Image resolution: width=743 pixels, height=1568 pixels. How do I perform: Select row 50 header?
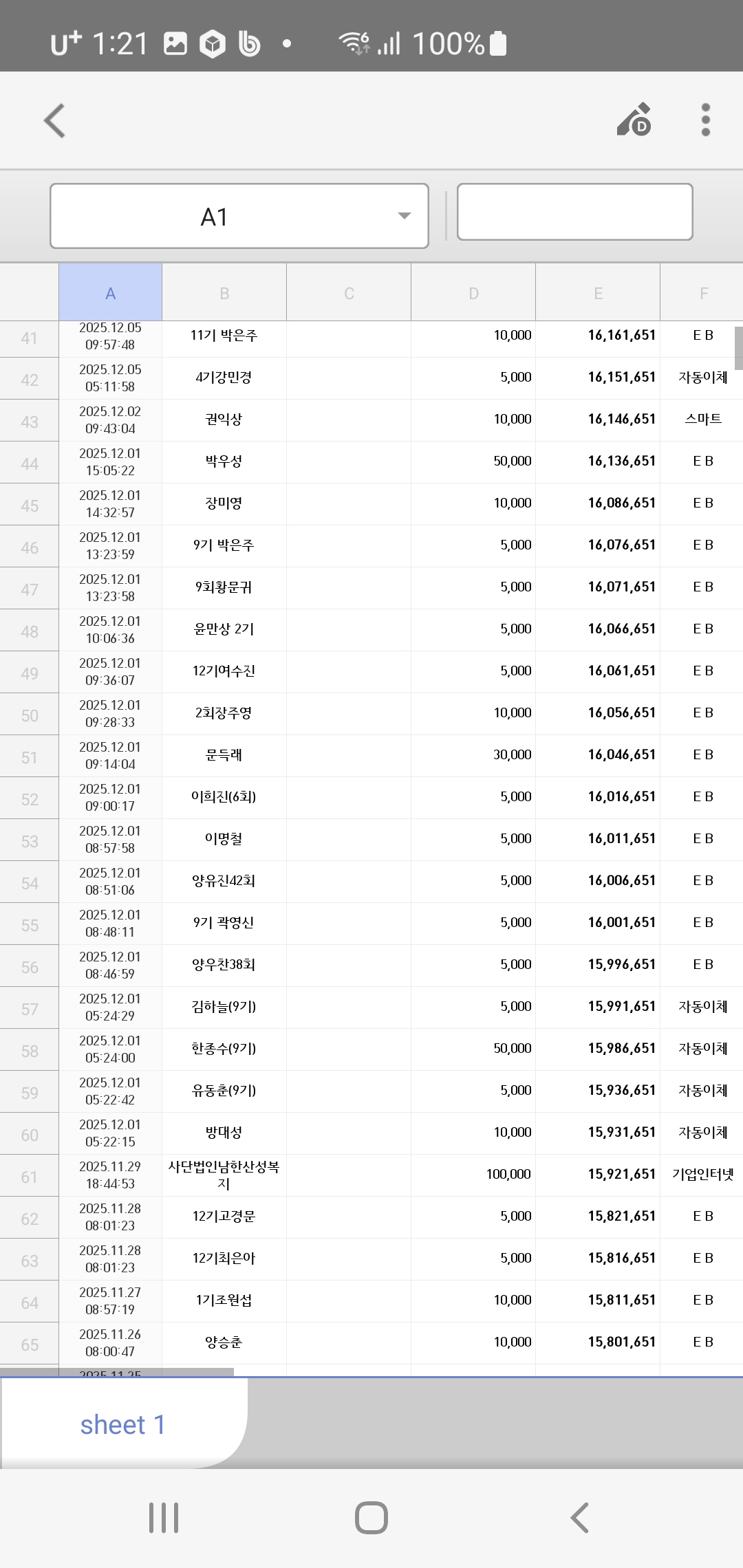click(x=29, y=715)
